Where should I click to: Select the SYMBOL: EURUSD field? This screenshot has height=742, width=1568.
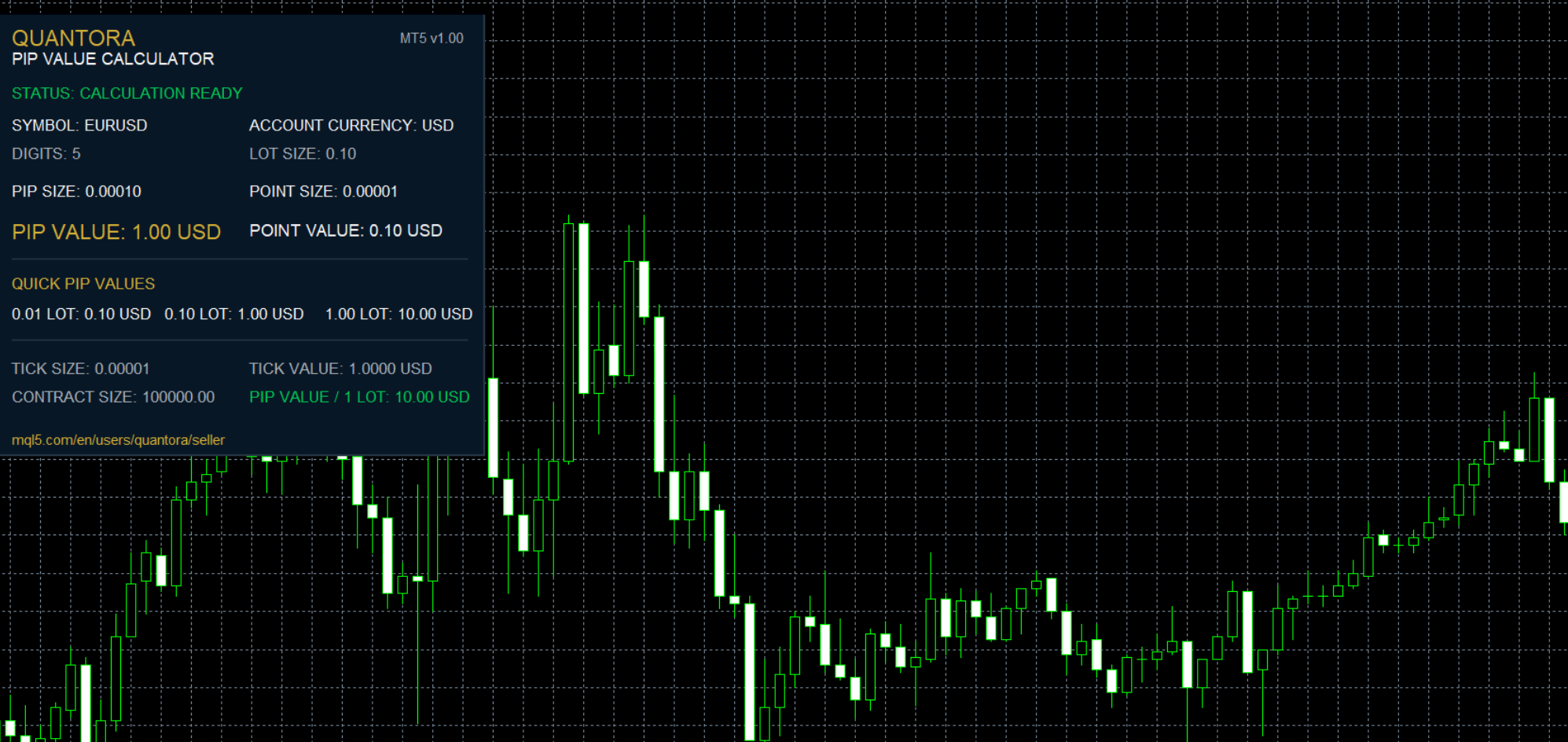79,126
